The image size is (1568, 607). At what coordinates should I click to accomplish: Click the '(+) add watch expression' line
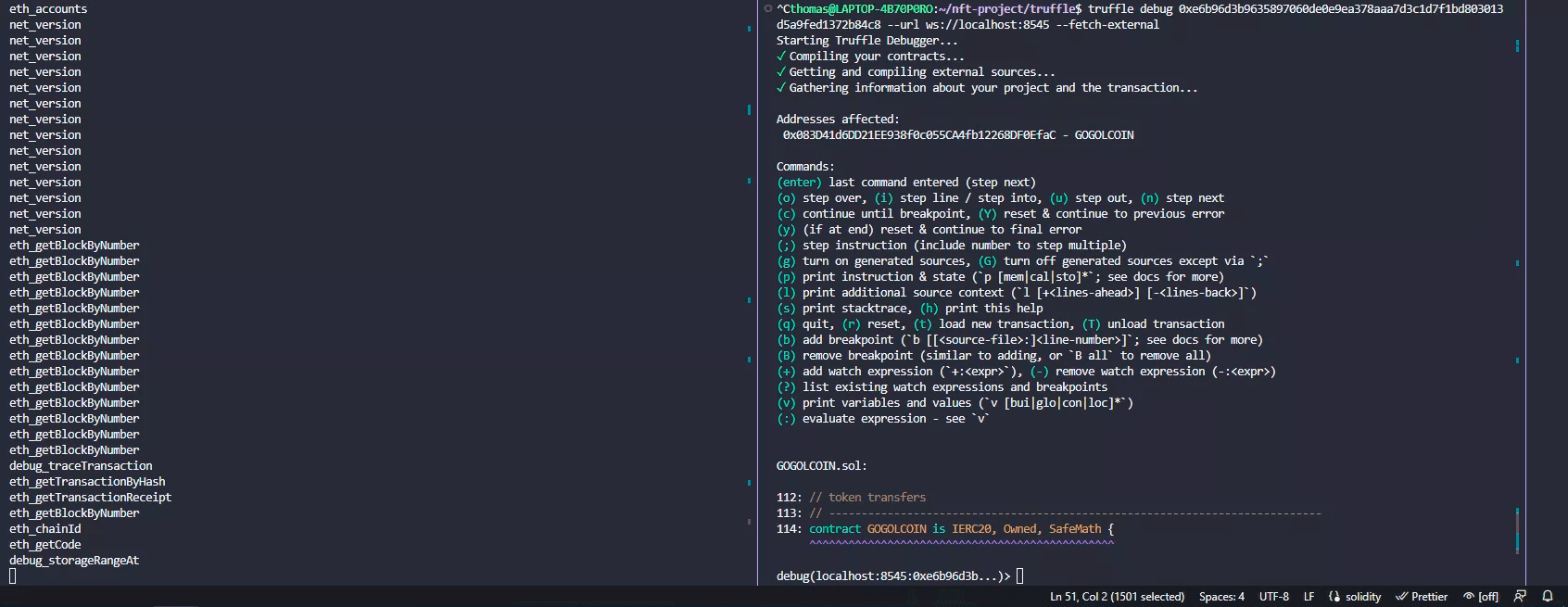1027,372
